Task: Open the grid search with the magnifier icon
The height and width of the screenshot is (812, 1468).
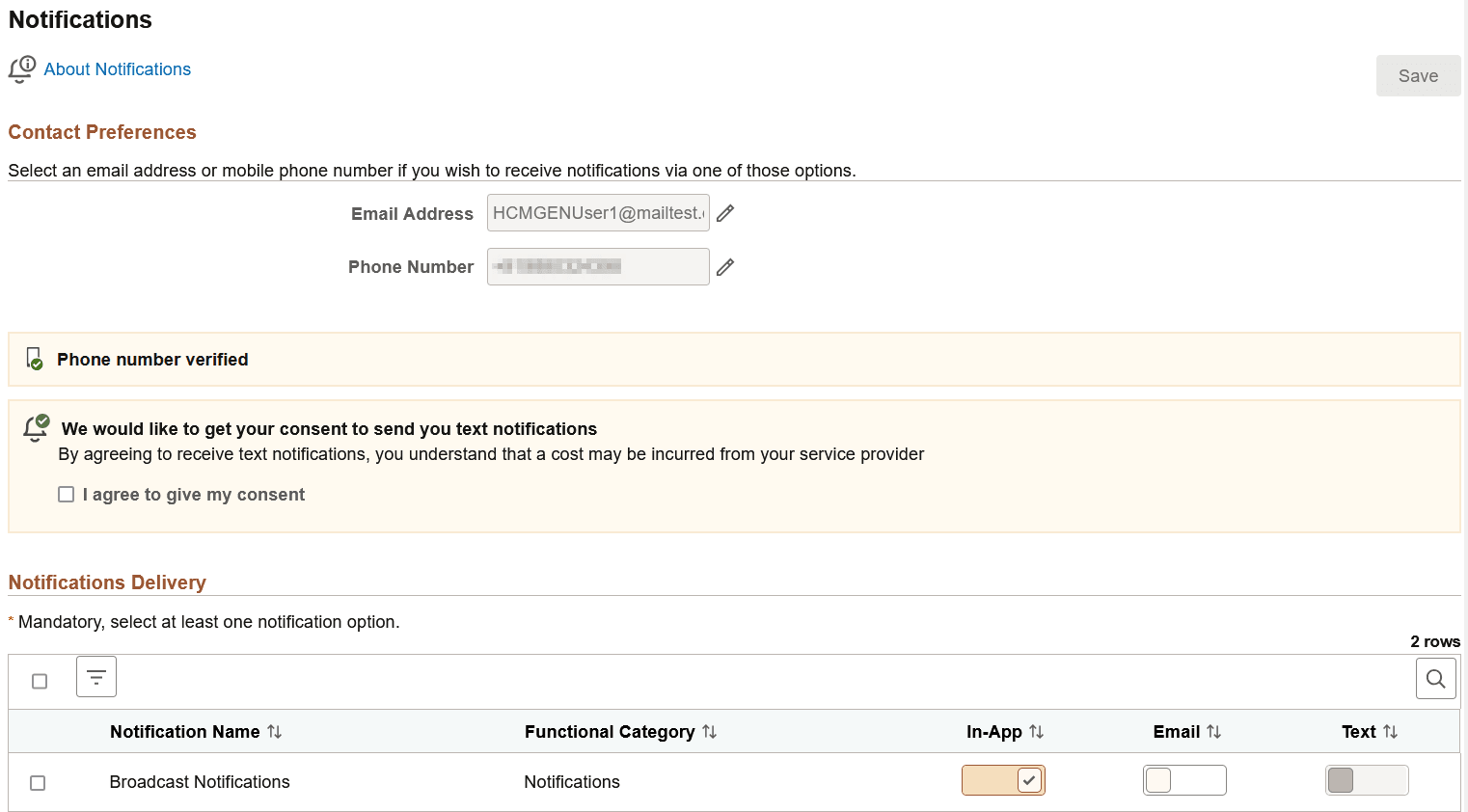Action: (1435, 678)
